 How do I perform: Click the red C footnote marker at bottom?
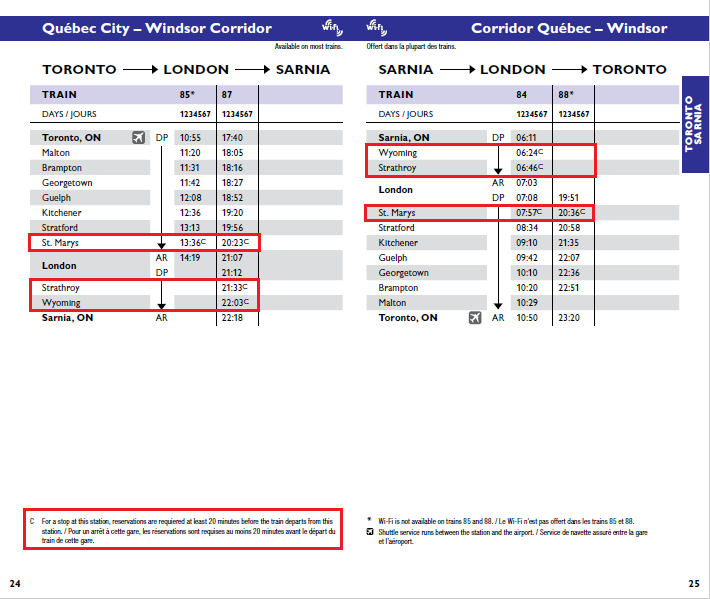pyautogui.click(x=31, y=522)
